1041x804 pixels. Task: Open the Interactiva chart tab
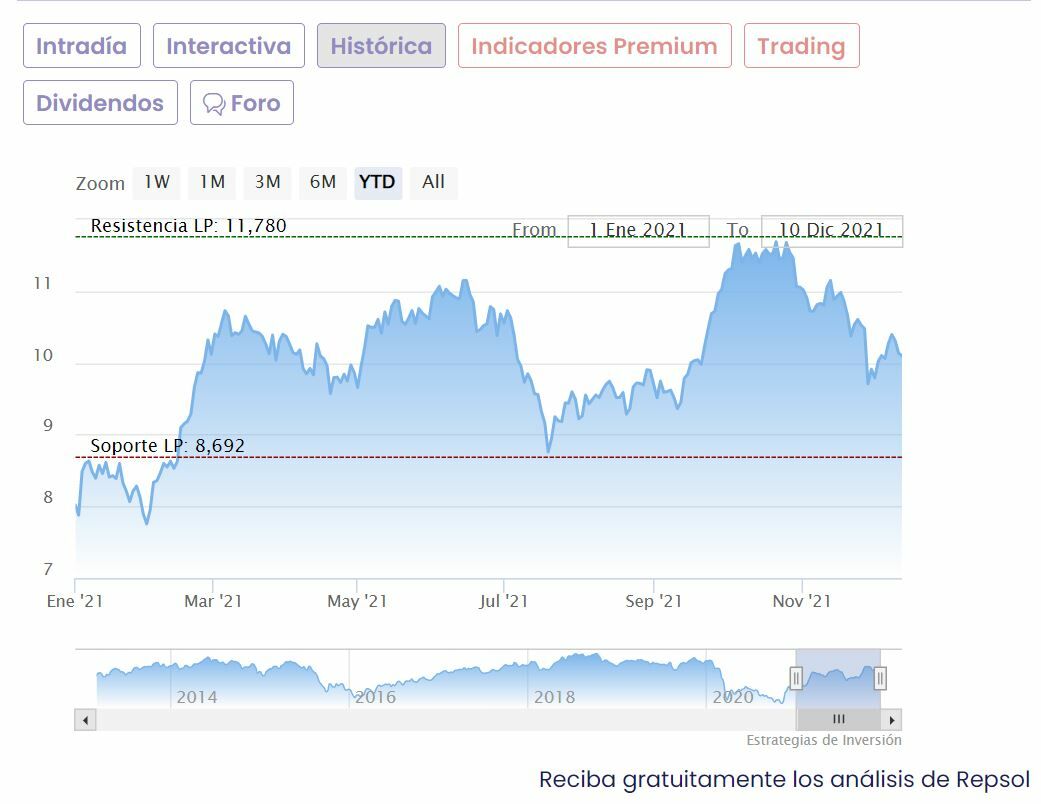pyautogui.click(x=228, y=46)
